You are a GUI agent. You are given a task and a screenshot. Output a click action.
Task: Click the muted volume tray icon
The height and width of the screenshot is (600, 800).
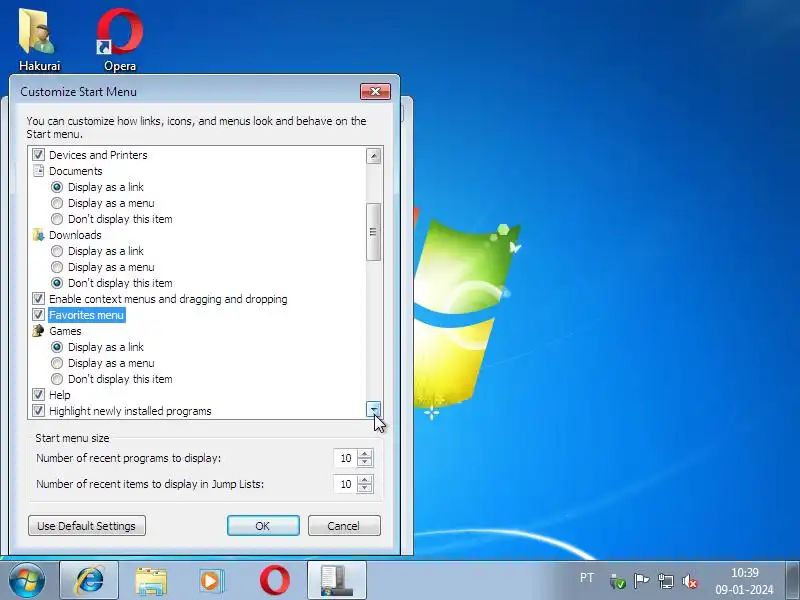point(690,581)
